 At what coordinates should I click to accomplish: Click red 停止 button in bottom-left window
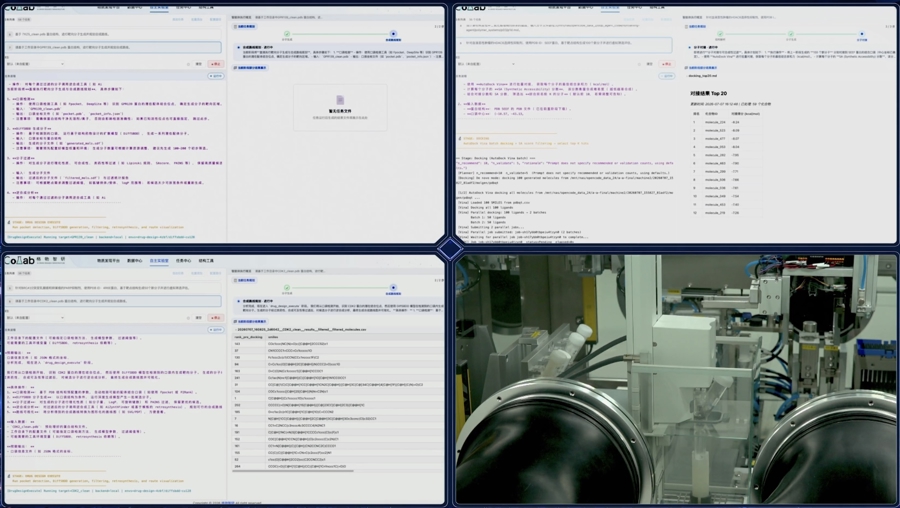[x=216, y=317]
